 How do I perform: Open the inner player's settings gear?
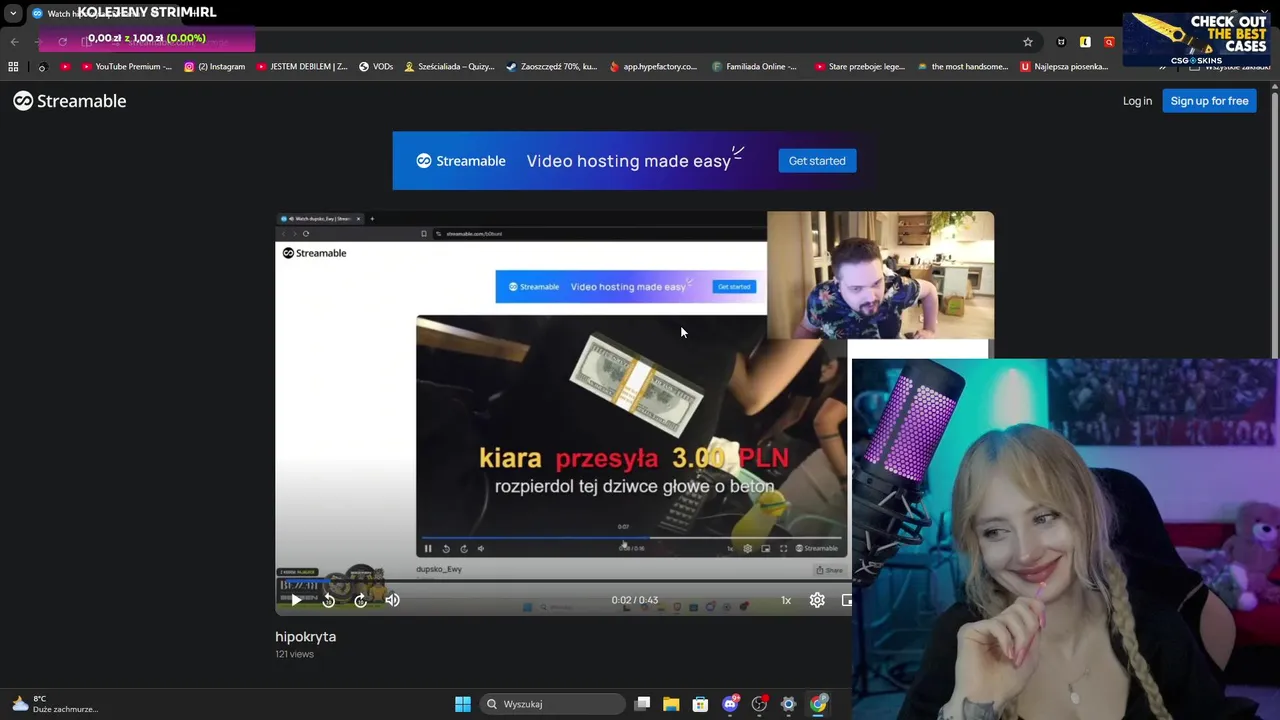click(747, 548)
